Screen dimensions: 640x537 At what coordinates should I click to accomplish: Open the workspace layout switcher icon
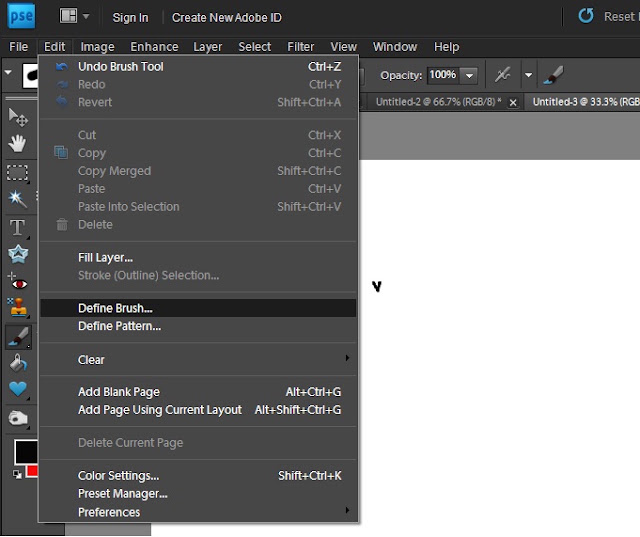click(x=68, y=16)
